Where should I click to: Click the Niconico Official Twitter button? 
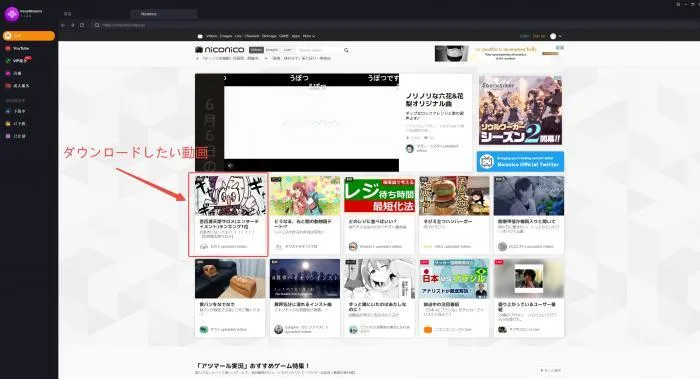point(520,161)
